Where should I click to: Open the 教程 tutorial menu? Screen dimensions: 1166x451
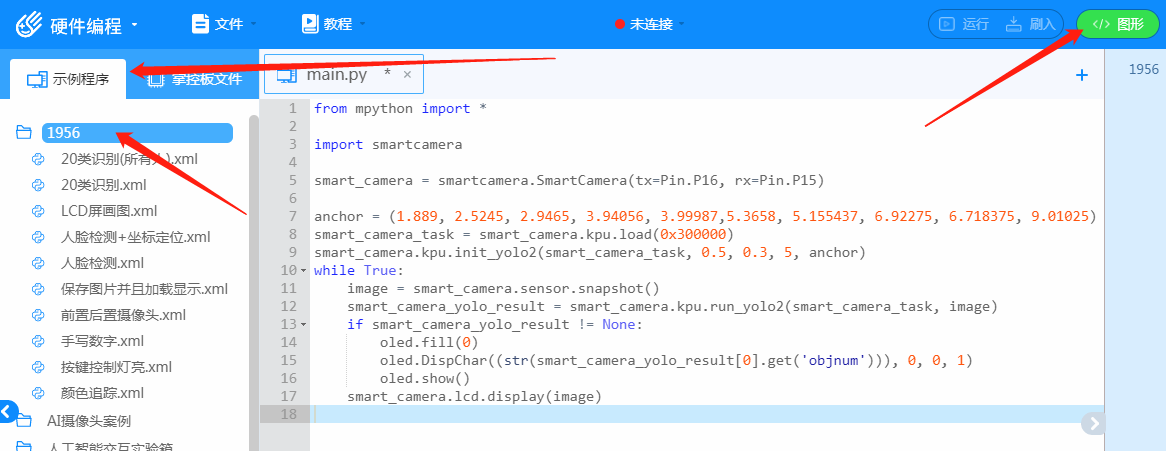334,23
